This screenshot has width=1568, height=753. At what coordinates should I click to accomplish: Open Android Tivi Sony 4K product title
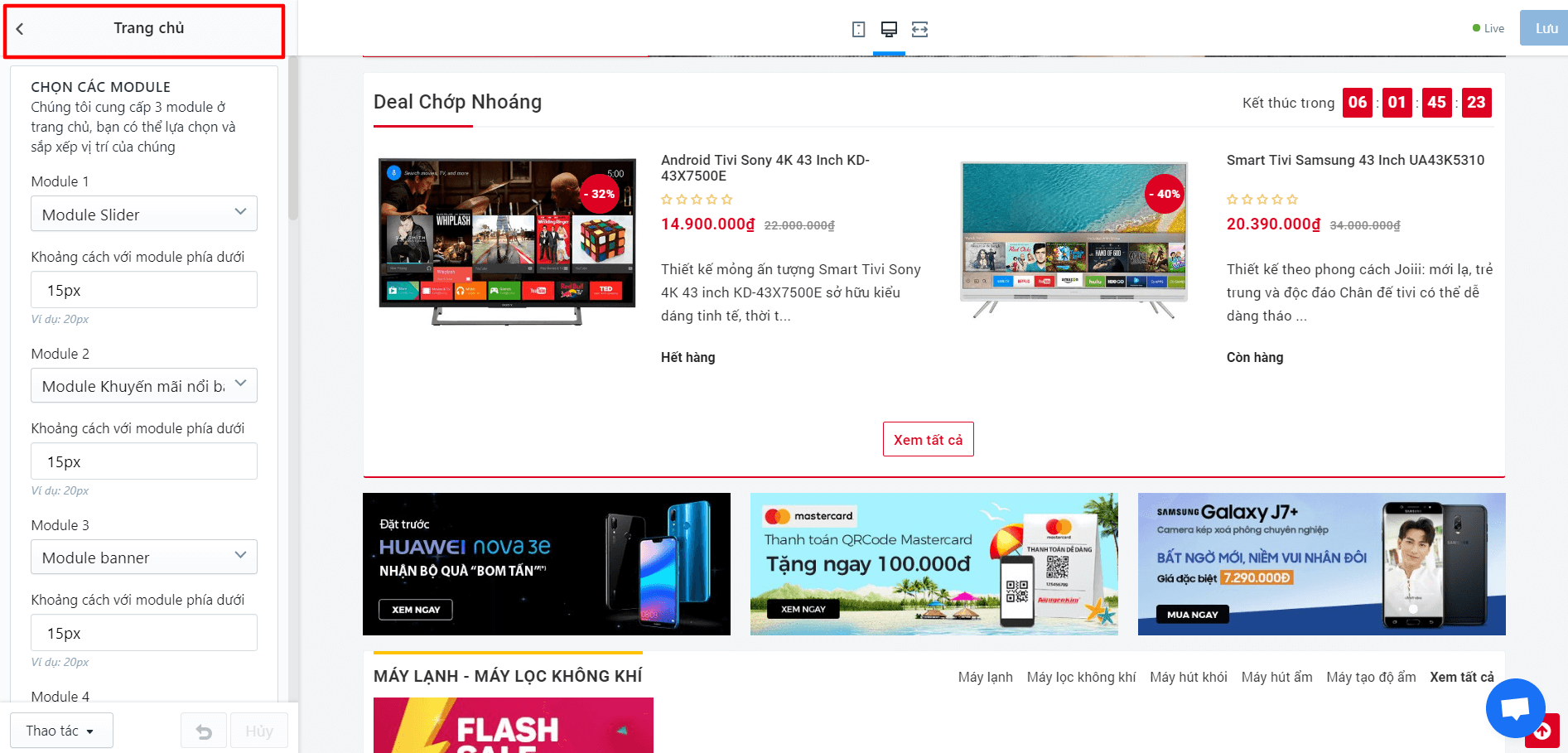[x=765, y=168]
